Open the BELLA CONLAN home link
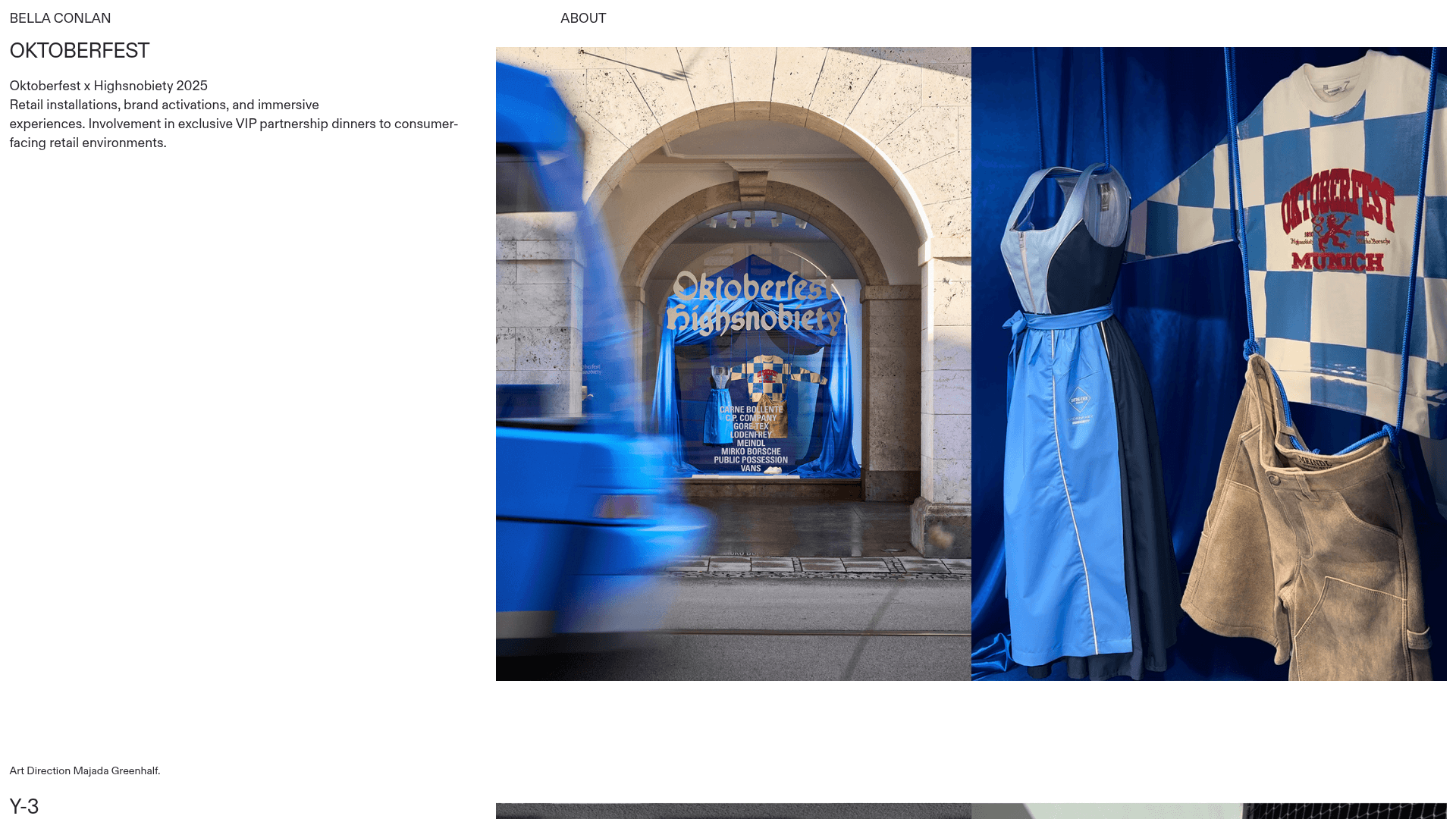 click(x=60, y=18)
